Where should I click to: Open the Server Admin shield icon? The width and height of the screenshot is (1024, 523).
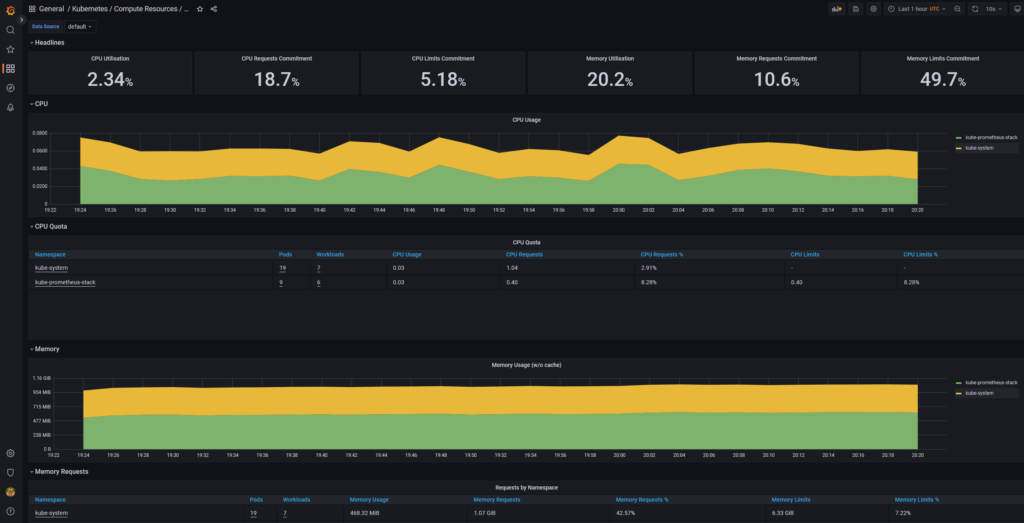10,472
